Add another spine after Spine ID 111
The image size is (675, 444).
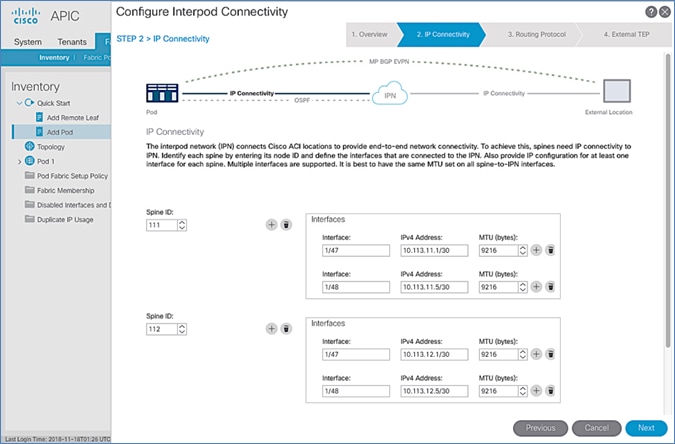(271, 225)
